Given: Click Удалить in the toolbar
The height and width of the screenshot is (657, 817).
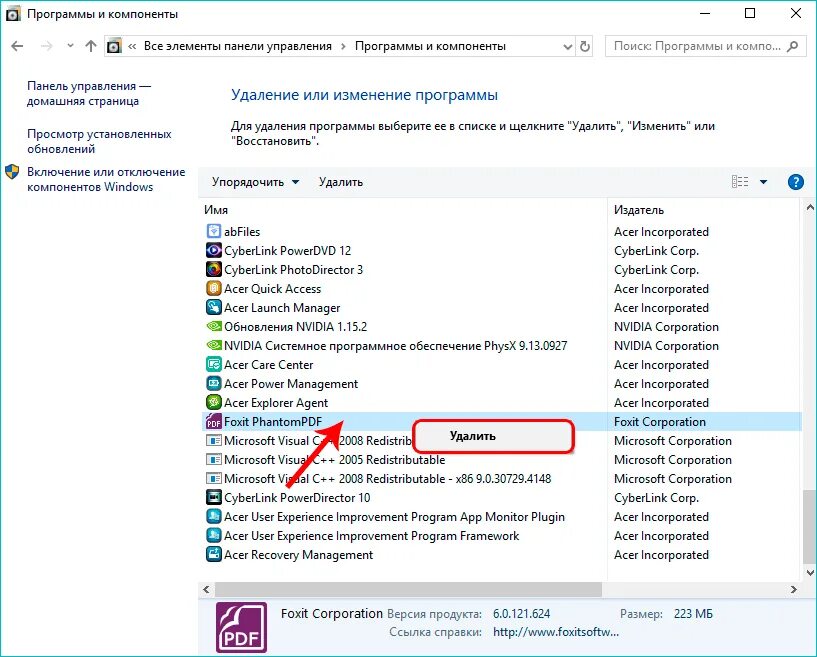Looking at the screenshot, I should [341, 182].
